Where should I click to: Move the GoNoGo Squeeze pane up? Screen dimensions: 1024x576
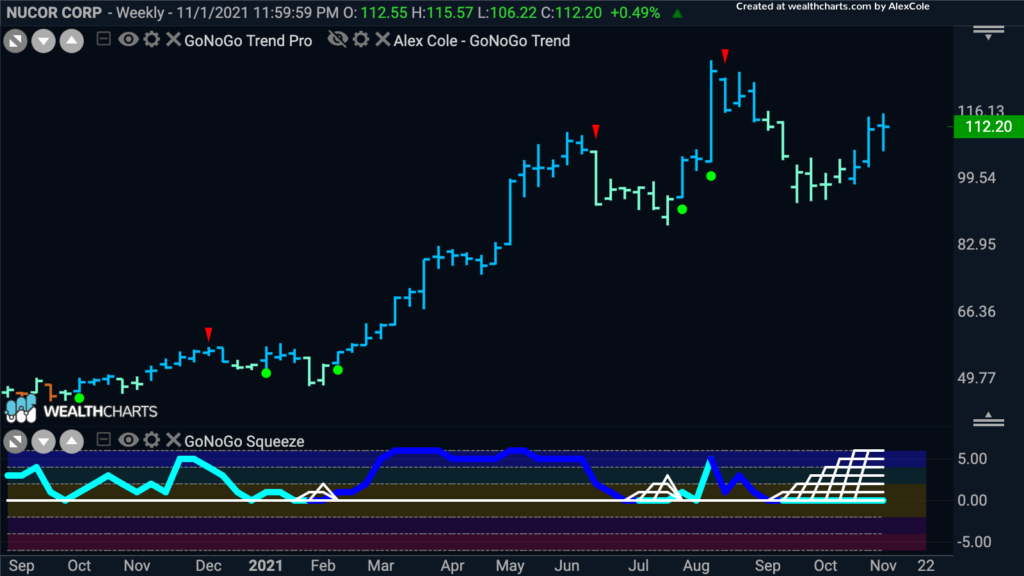(72, 442)
